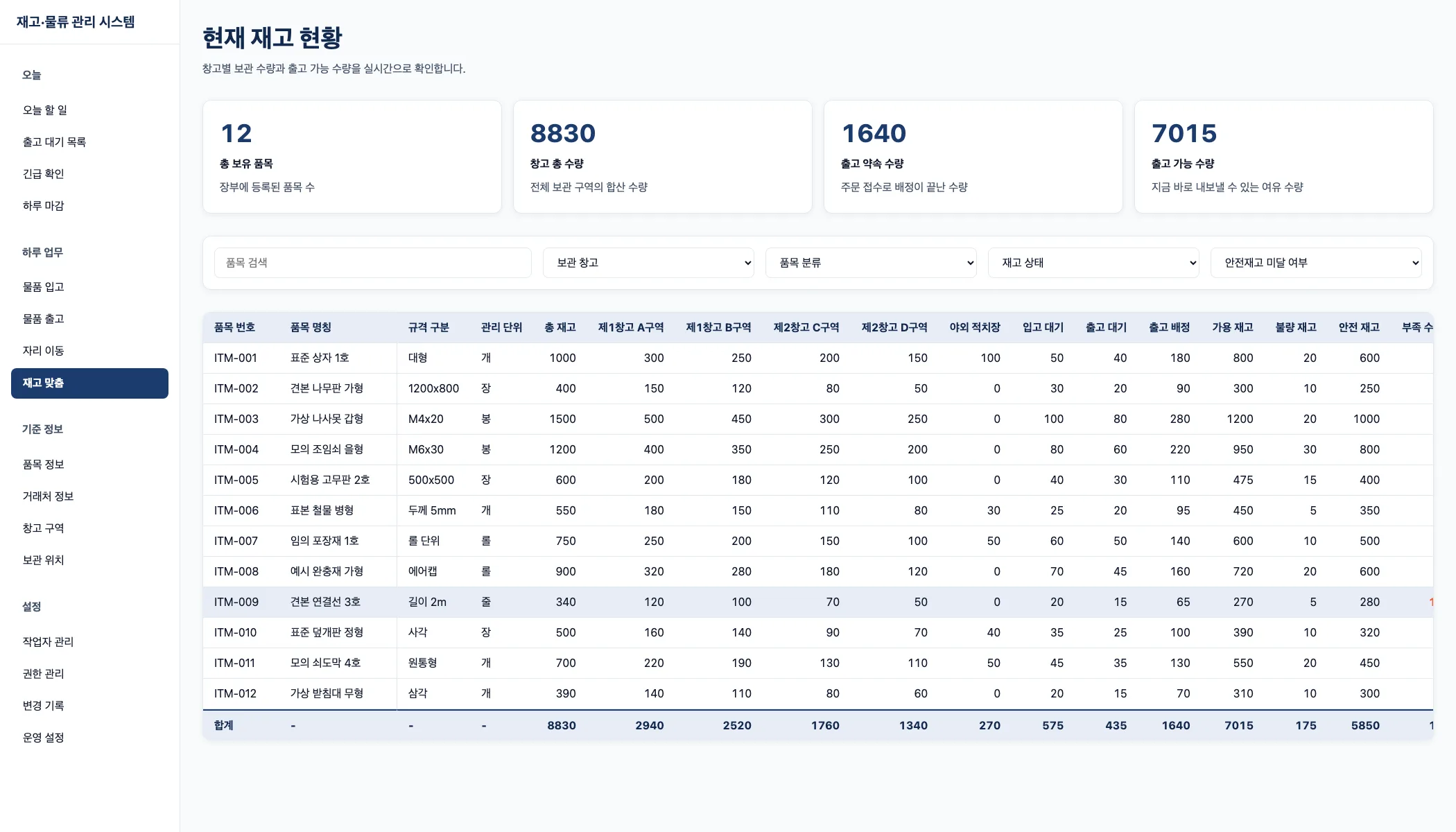Click the 제1창고 A구역 column header
This screenshot has width=1456, height=832.
pos(631,327)
